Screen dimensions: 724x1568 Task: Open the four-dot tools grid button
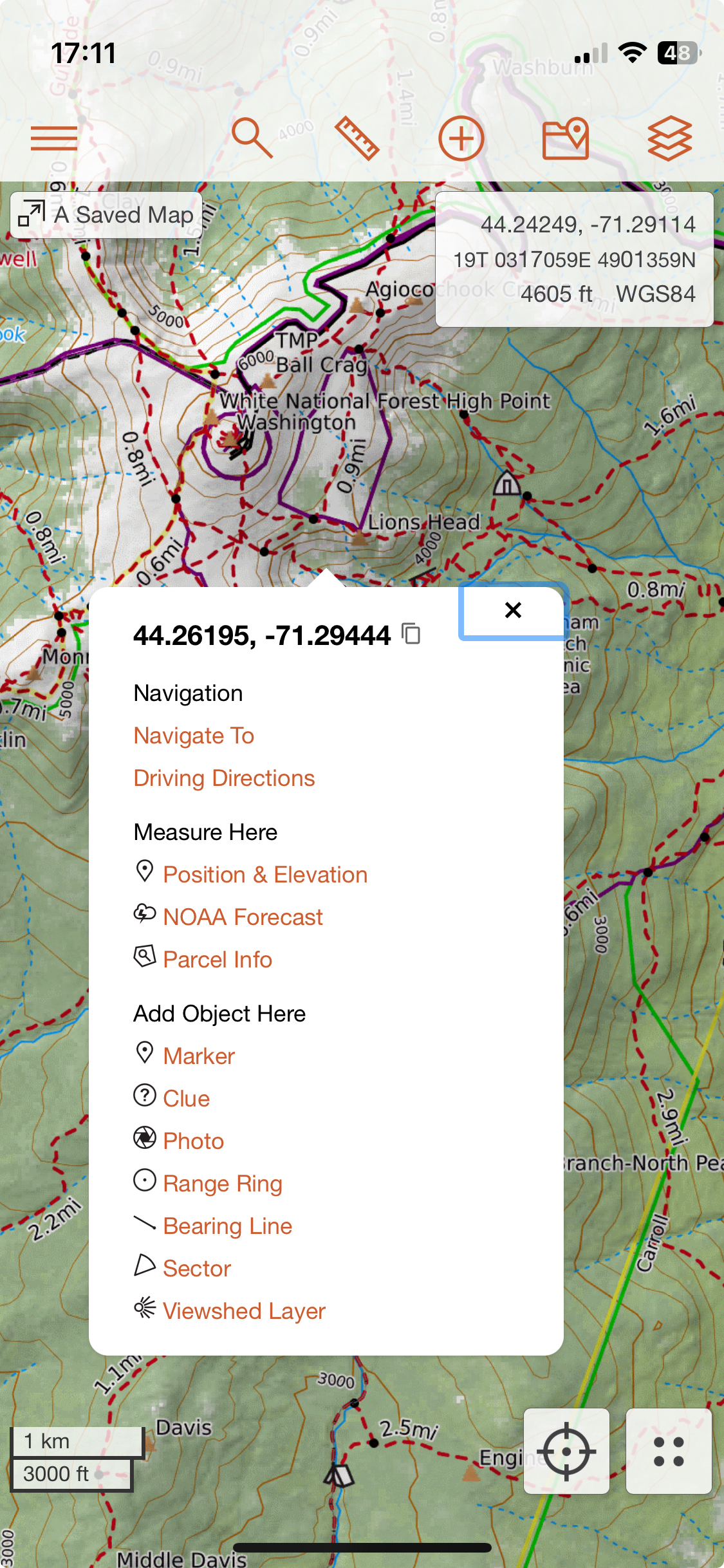[669, 1451]
